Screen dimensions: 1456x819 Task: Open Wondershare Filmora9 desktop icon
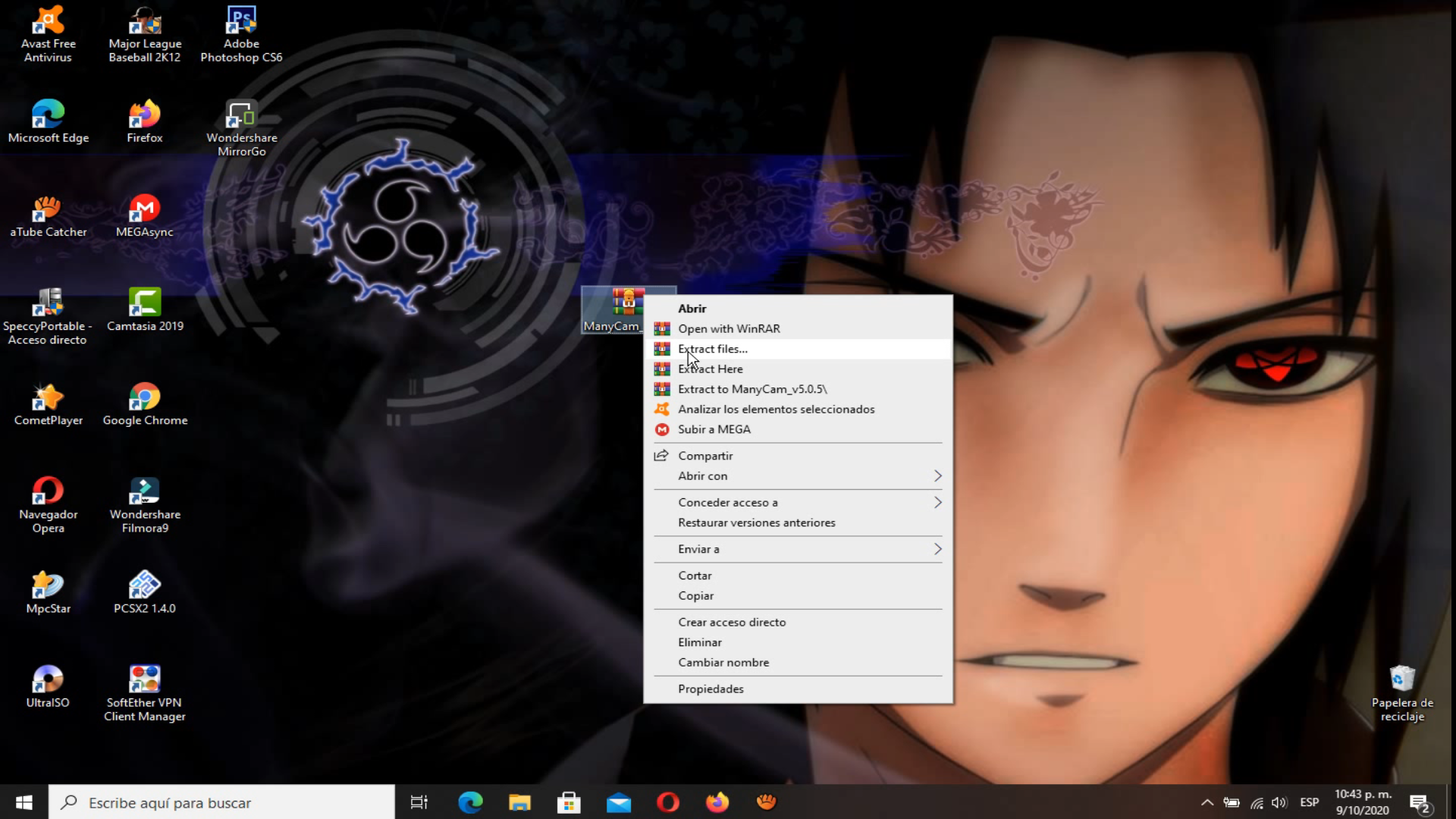[144, 491]
